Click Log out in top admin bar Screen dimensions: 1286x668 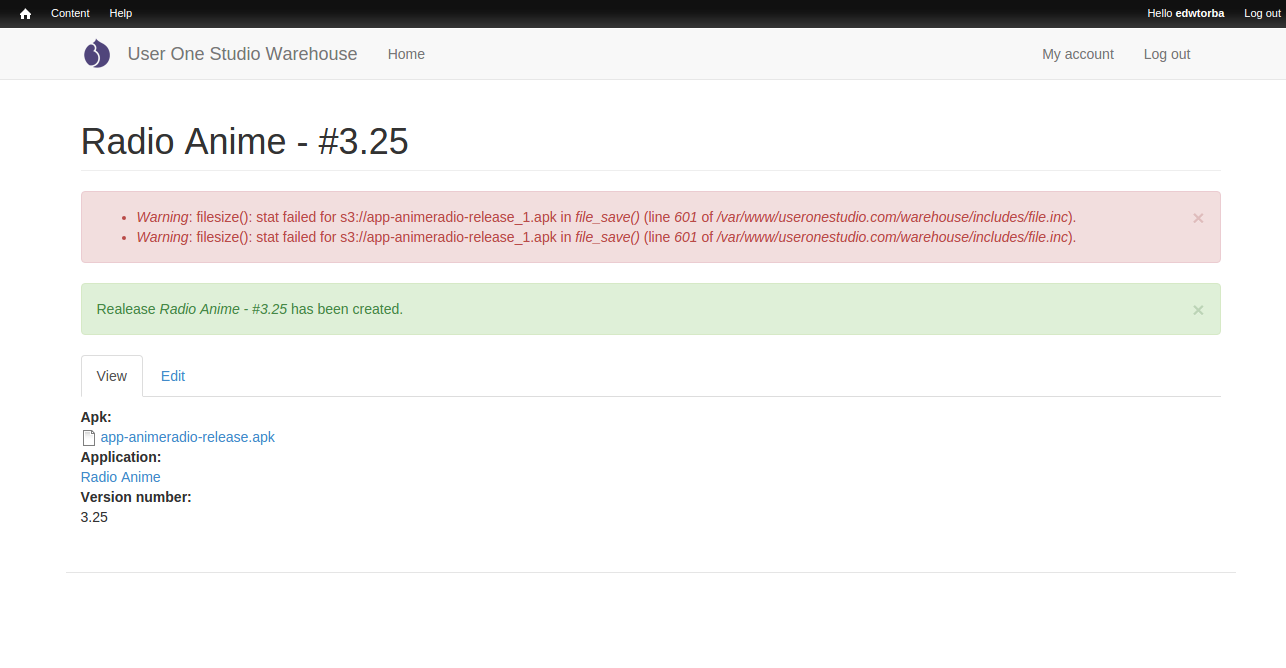click(1261, 13)
